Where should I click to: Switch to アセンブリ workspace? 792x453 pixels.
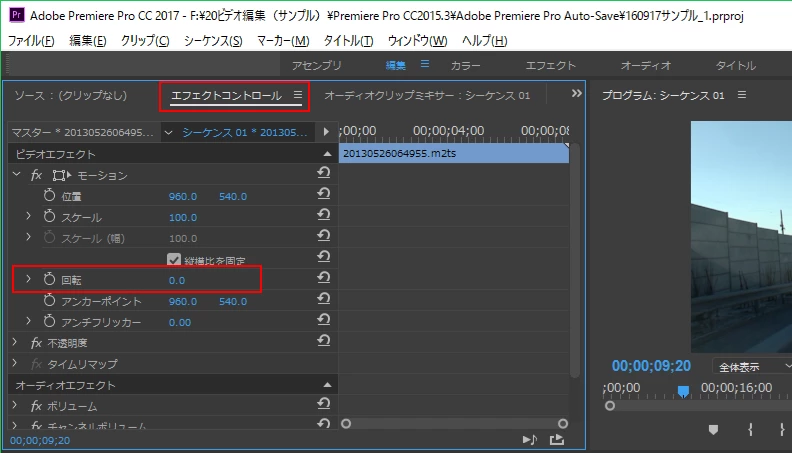point(317,66)
